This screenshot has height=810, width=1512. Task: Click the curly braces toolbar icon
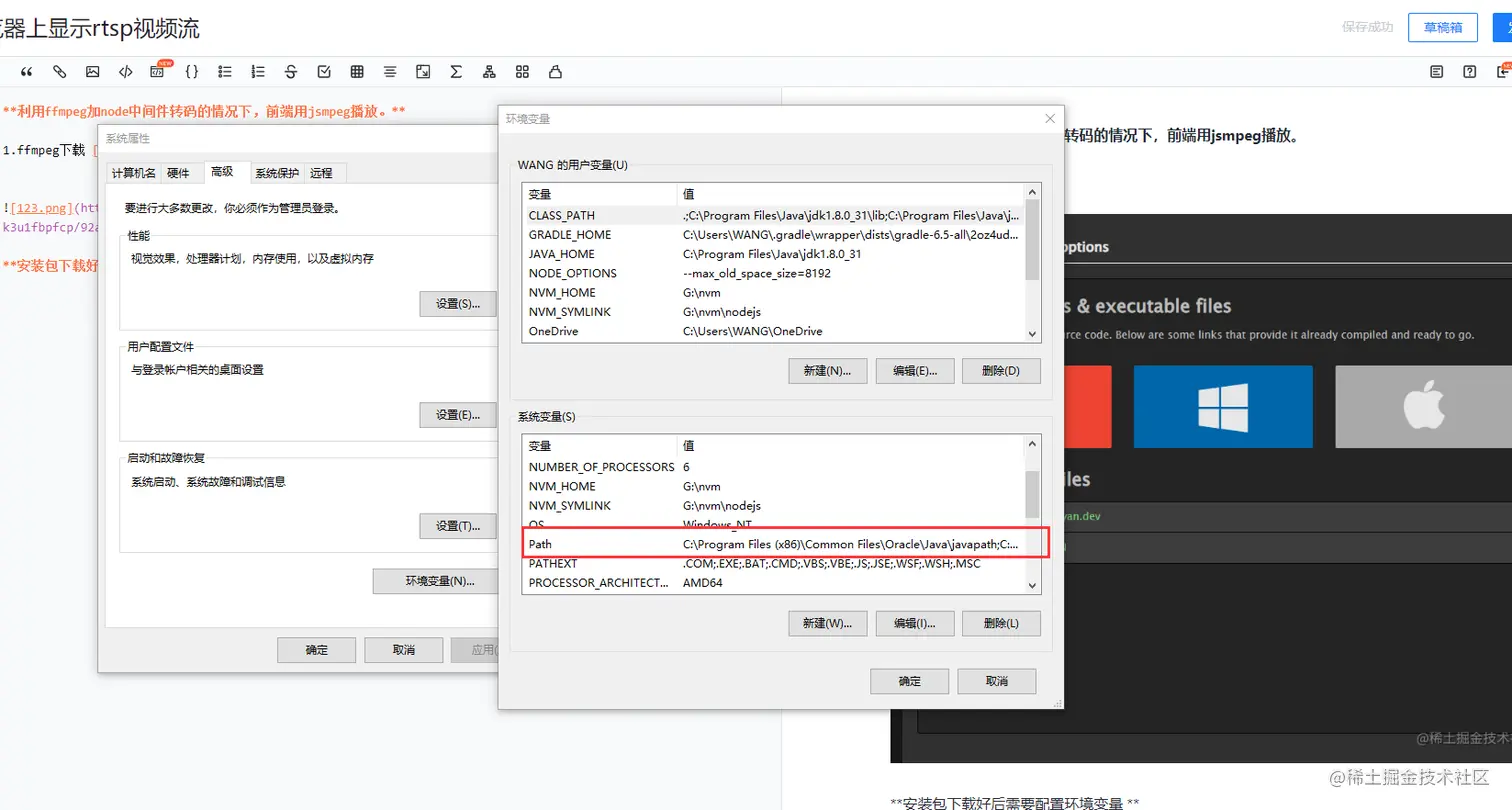(x=192, y=72)
